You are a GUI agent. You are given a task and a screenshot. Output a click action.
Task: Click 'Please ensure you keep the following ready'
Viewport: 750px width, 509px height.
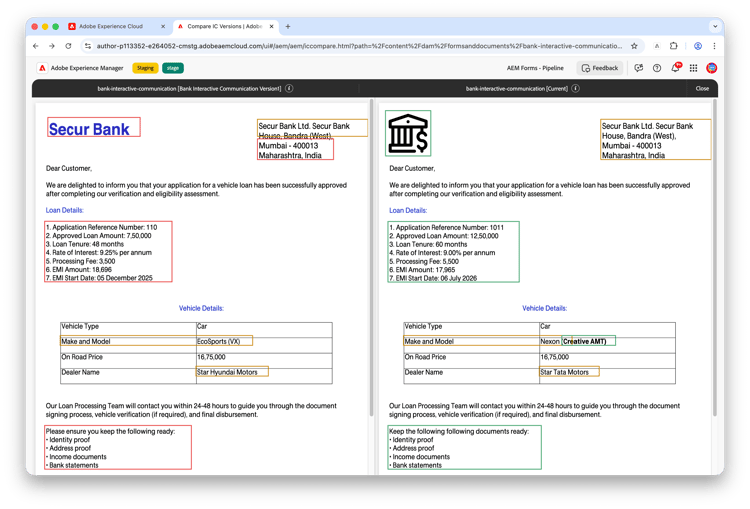pyautogui.click(x=110, y=431)
